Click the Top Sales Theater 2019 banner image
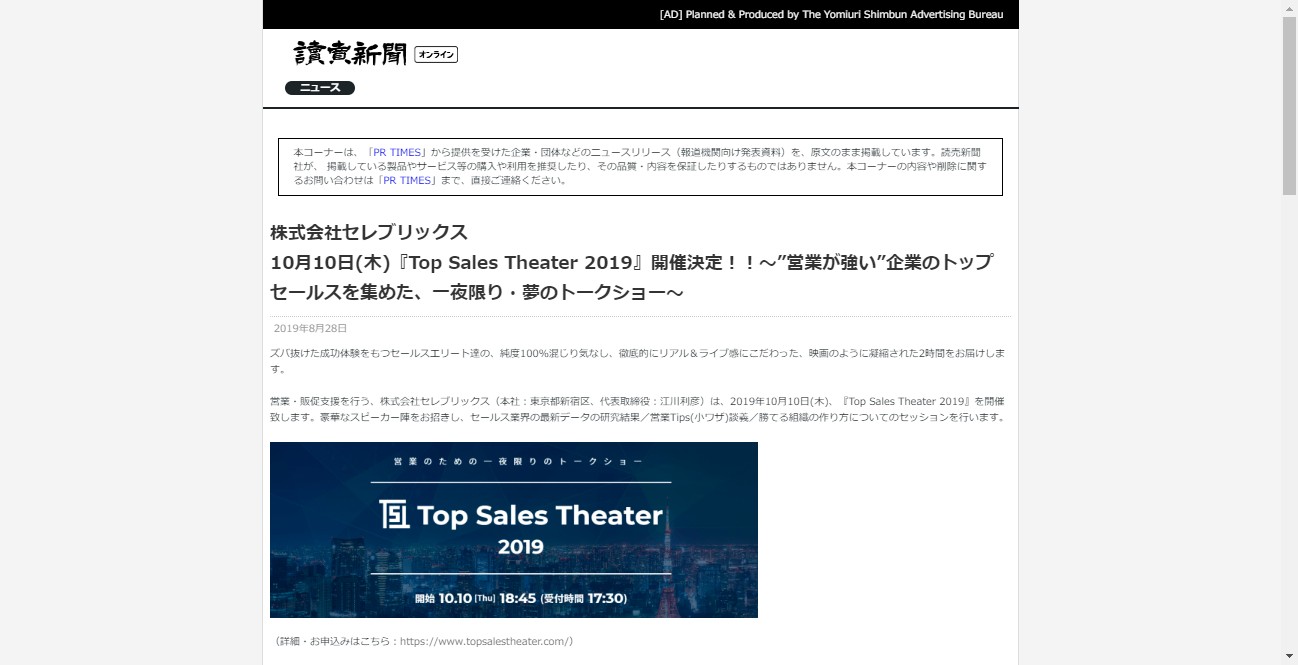The width and height of the screenshot is (1298, 665). click(514, 530)
